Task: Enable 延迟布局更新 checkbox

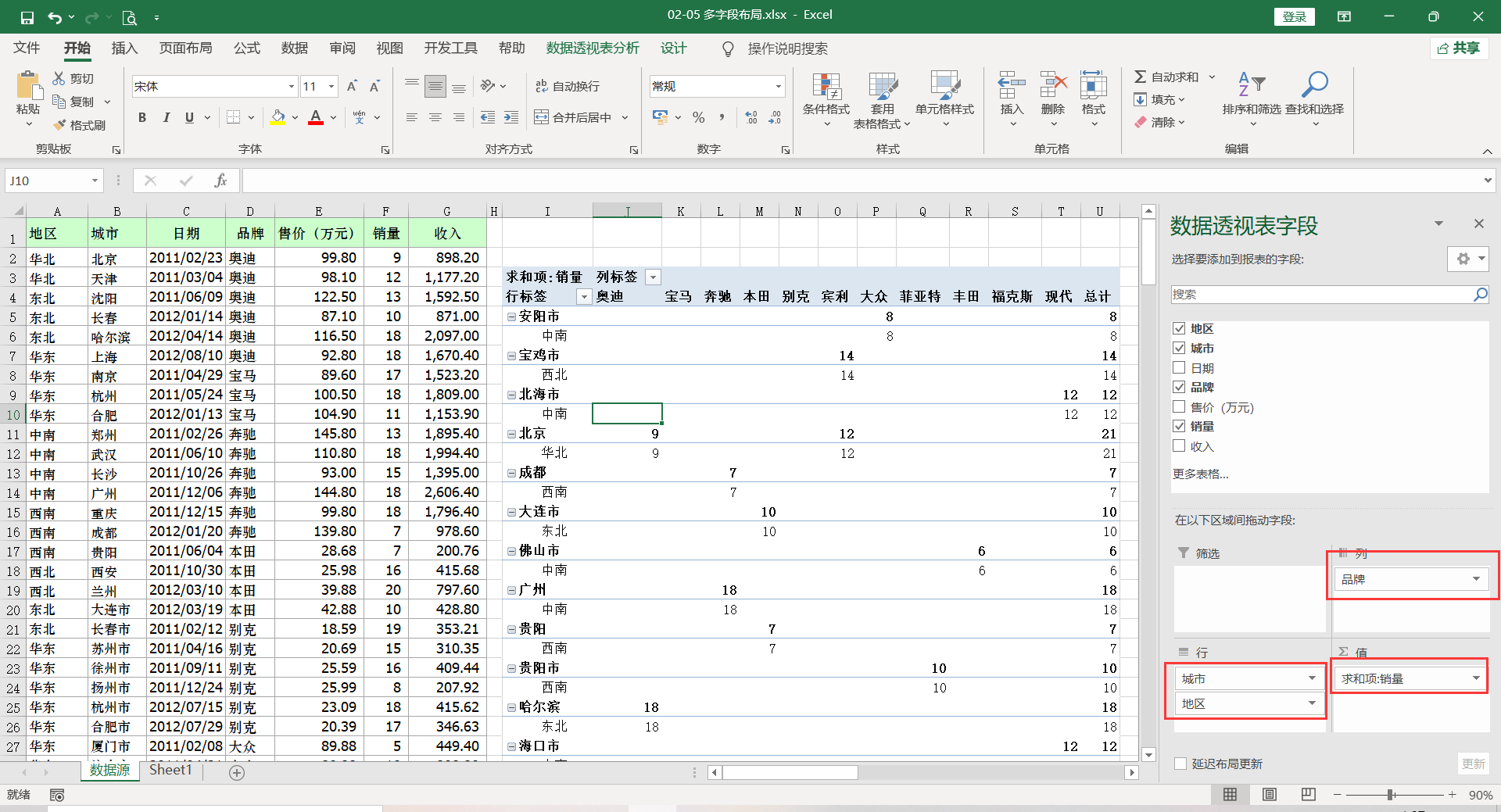Action: (1180, 764)
